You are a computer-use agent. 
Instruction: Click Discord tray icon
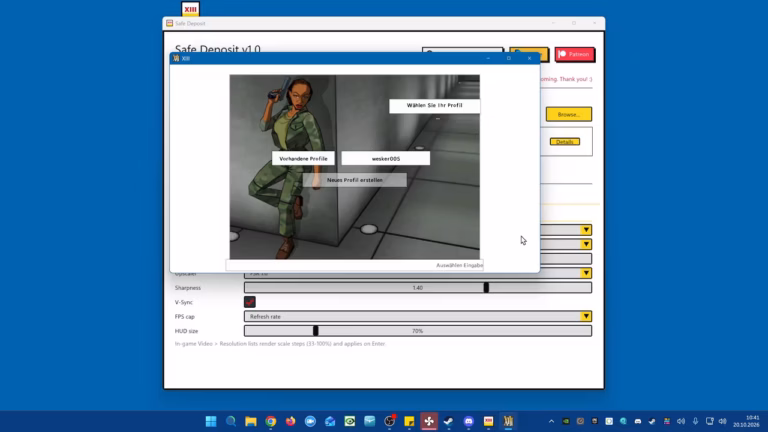[638, 421]
